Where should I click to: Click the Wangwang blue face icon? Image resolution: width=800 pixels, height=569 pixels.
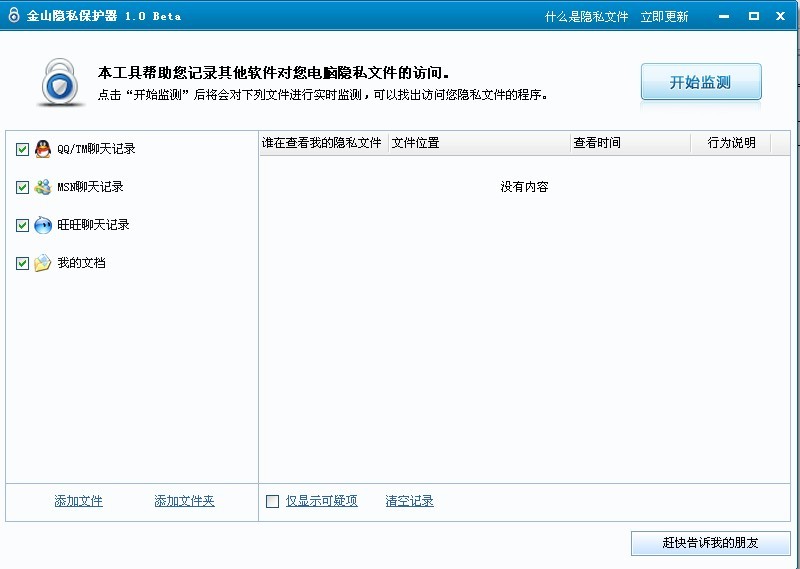tap(43, 225)
